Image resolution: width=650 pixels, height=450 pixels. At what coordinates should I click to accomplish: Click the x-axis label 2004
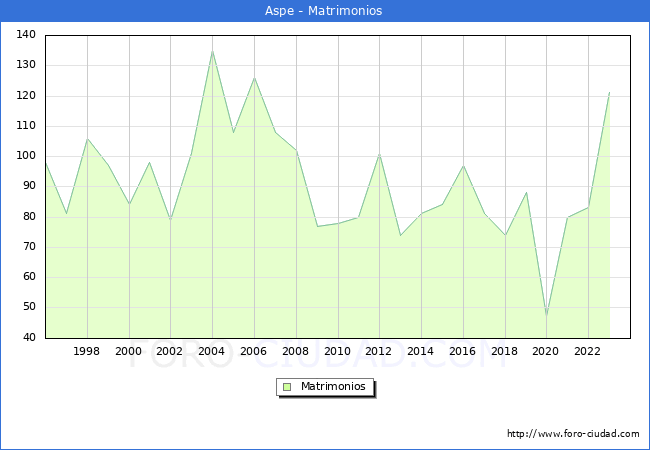point(211,351)
